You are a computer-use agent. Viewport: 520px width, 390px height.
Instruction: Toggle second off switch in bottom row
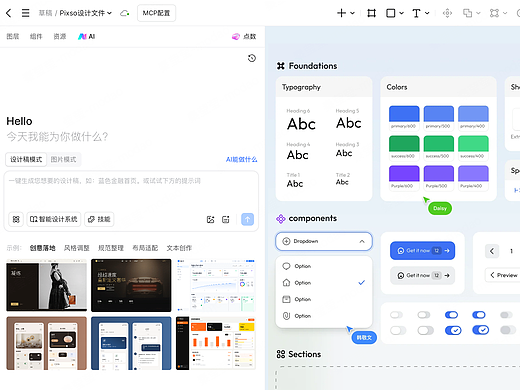point(425,330)
